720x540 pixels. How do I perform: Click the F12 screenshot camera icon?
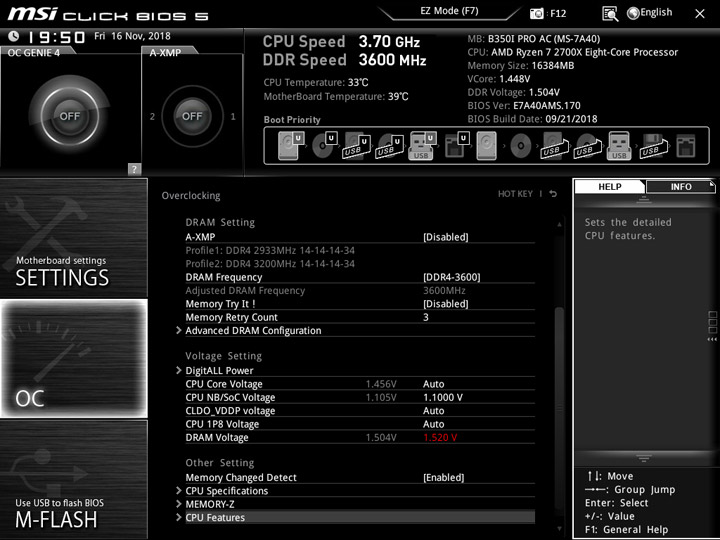tap(536, 14)
